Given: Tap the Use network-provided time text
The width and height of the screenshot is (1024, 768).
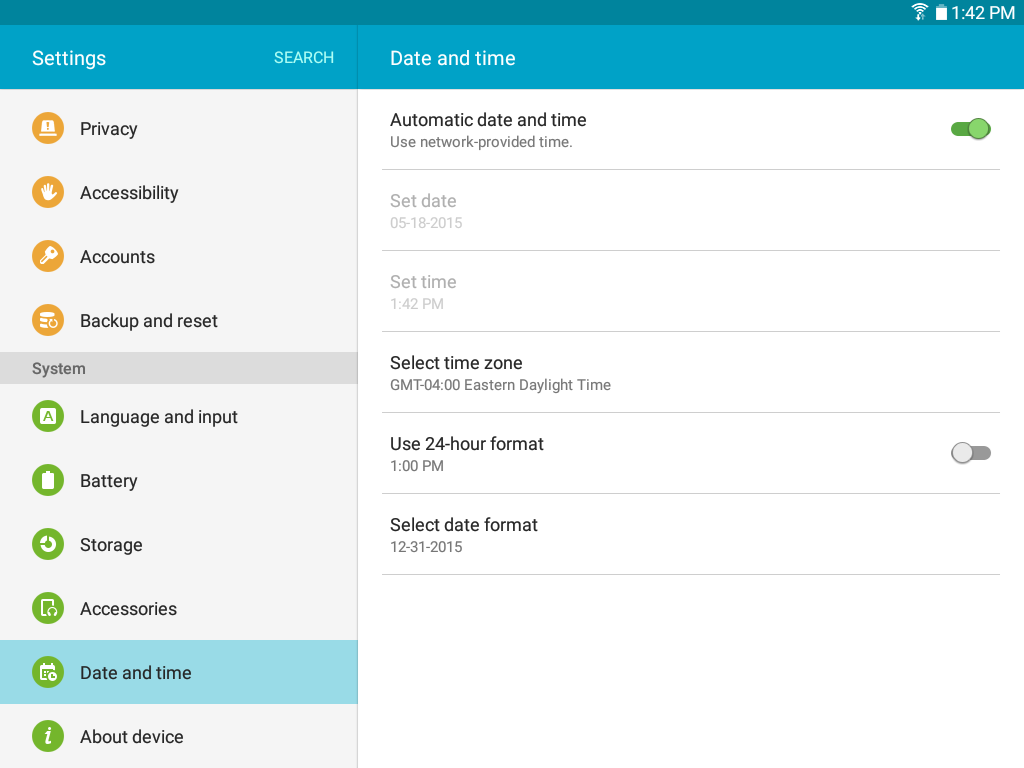Looking at the screenshot, I should coord(481,142).
